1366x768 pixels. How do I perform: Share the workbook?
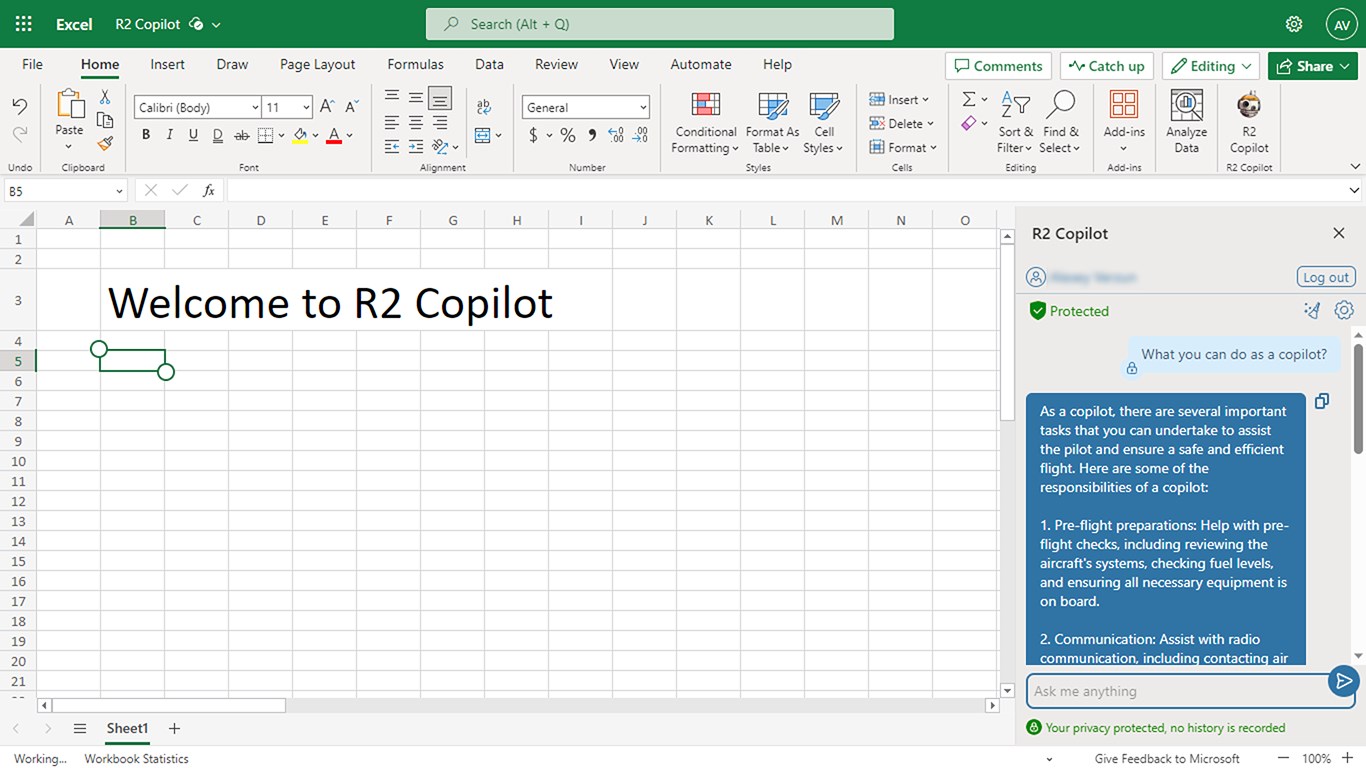1314,66
